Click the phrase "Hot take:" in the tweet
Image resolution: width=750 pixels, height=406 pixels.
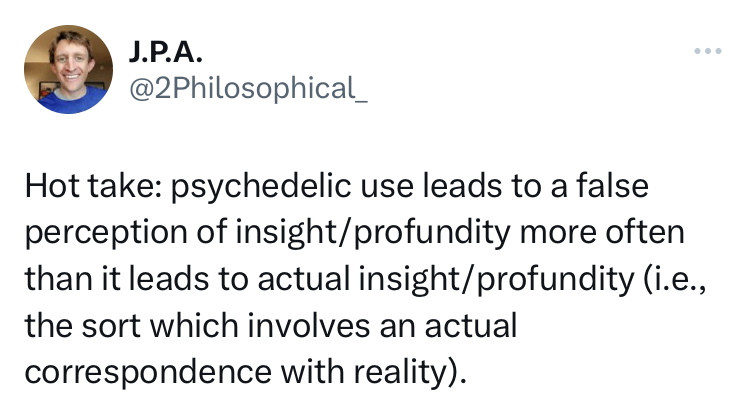(84, 187)
